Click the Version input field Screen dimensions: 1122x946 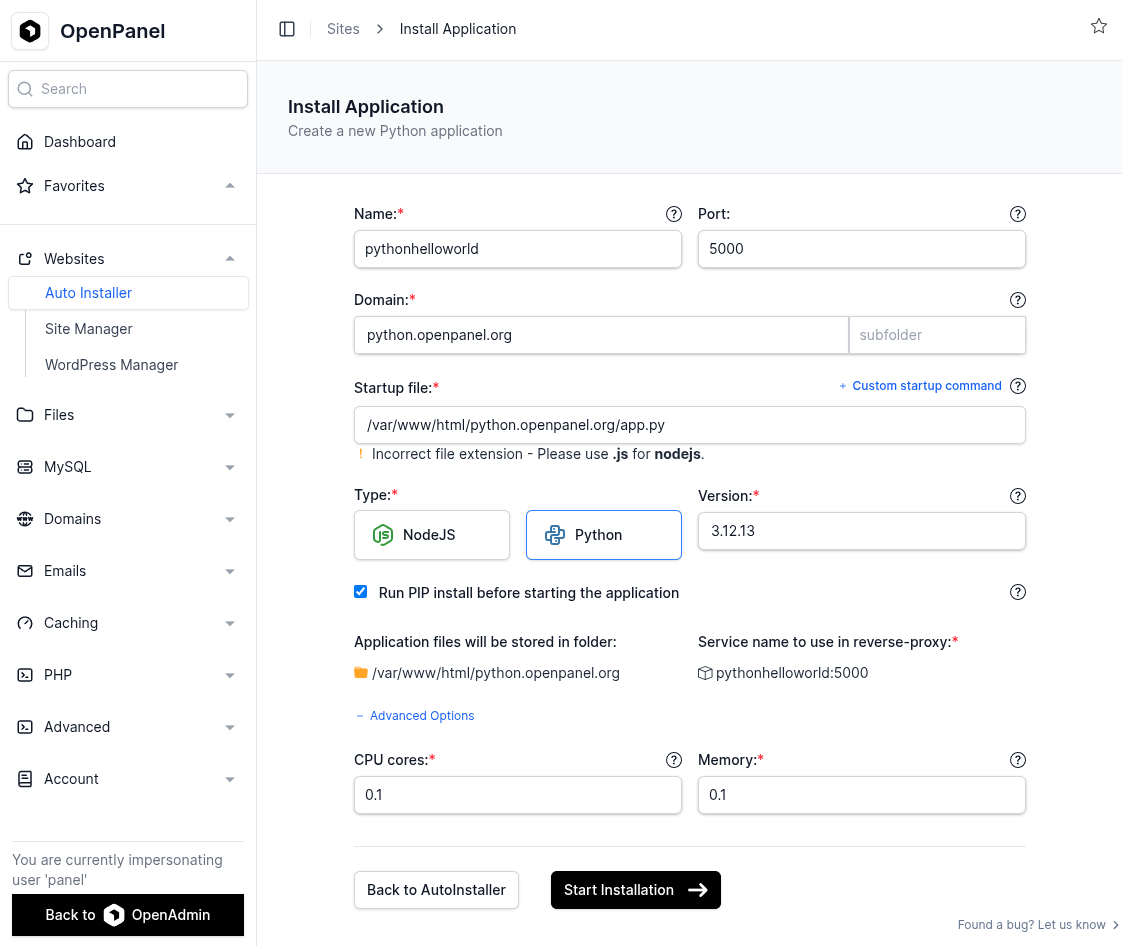point(861,531)
